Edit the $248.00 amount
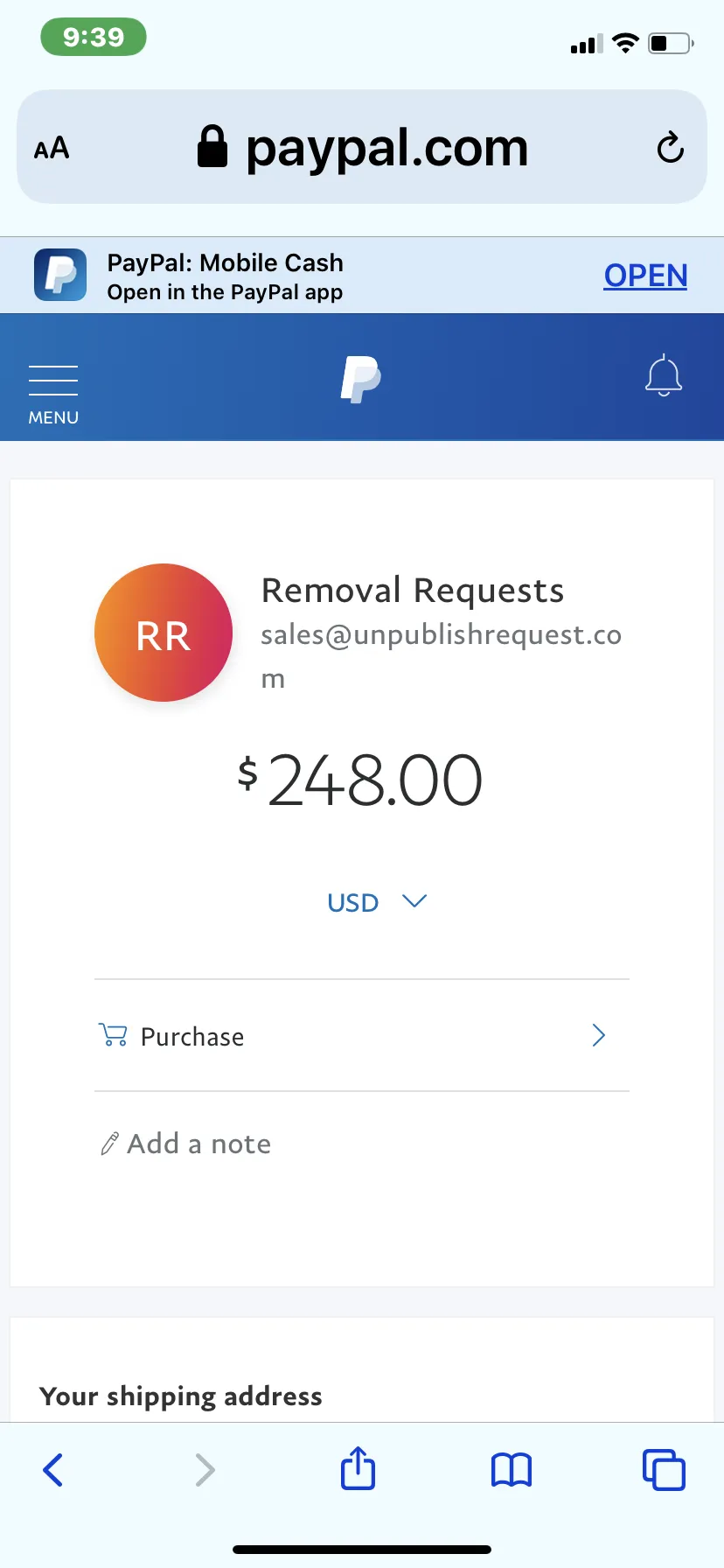The width and height of the screenshot is (724, 1568). (x=360, y=780)
